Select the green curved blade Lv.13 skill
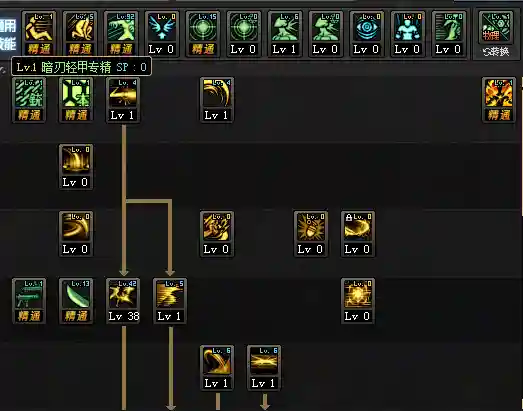 [76, 294]
